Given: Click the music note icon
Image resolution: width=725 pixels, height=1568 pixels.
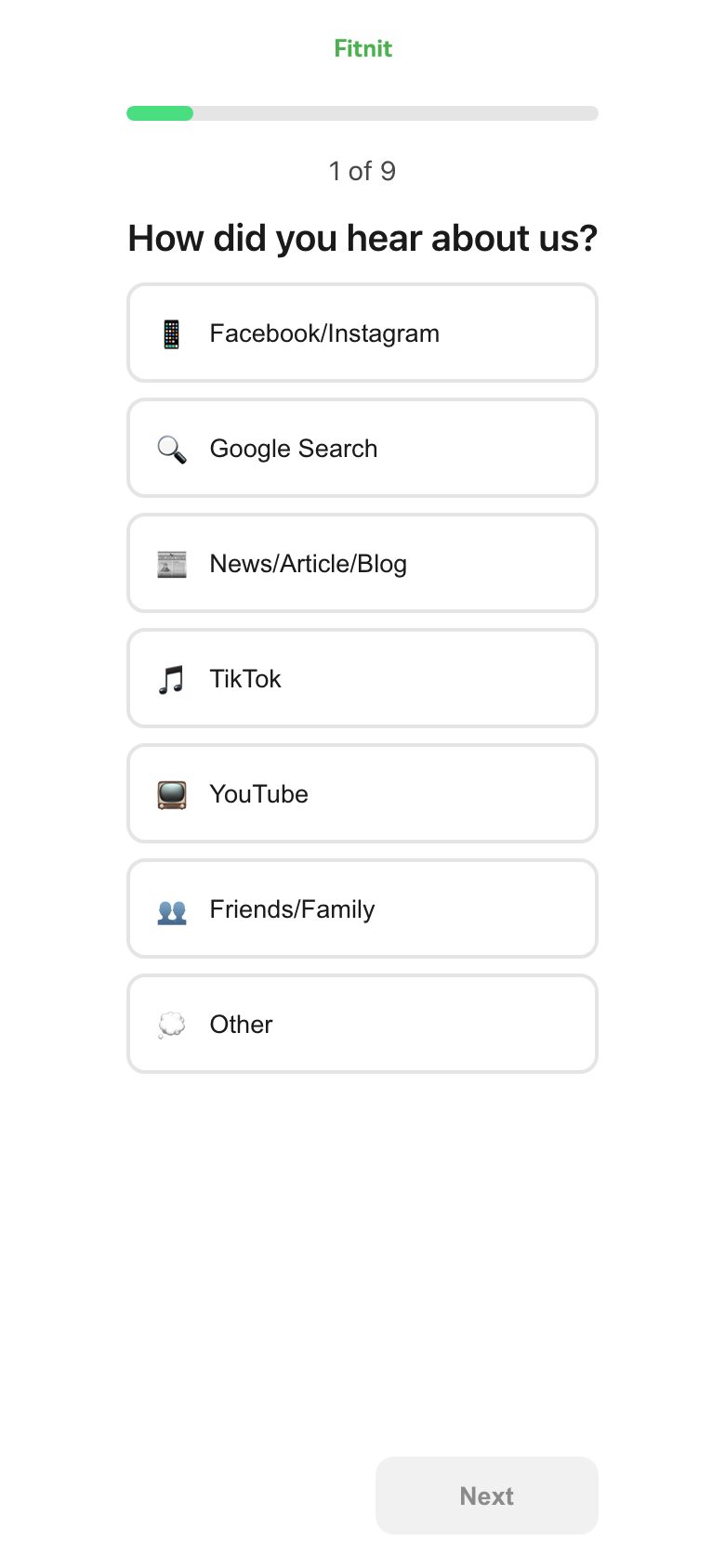Looking at the screenshot, I should click(x=171, y=679).
